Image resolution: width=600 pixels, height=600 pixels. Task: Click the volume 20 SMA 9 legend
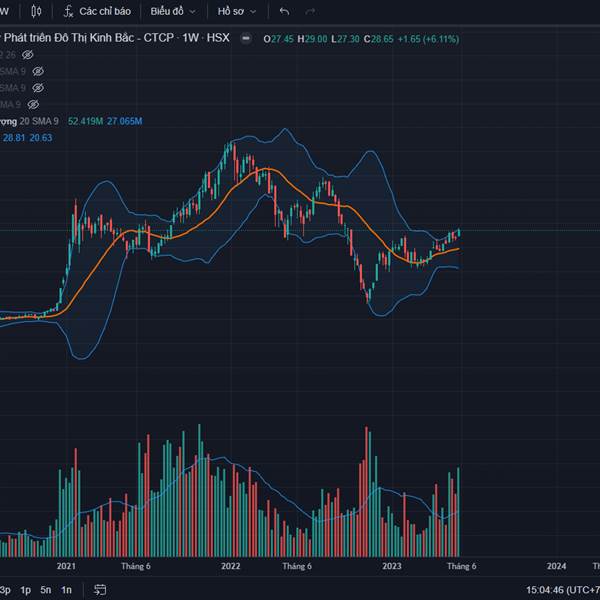click(29, 121)
